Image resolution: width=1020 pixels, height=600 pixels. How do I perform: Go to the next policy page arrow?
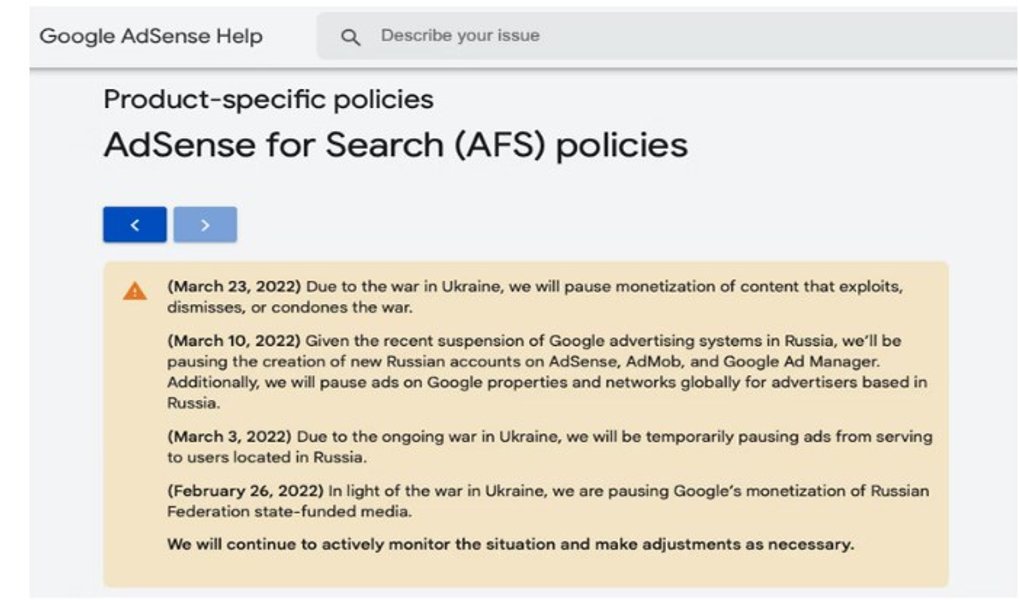pyautogui.click(x=205, y=225)
